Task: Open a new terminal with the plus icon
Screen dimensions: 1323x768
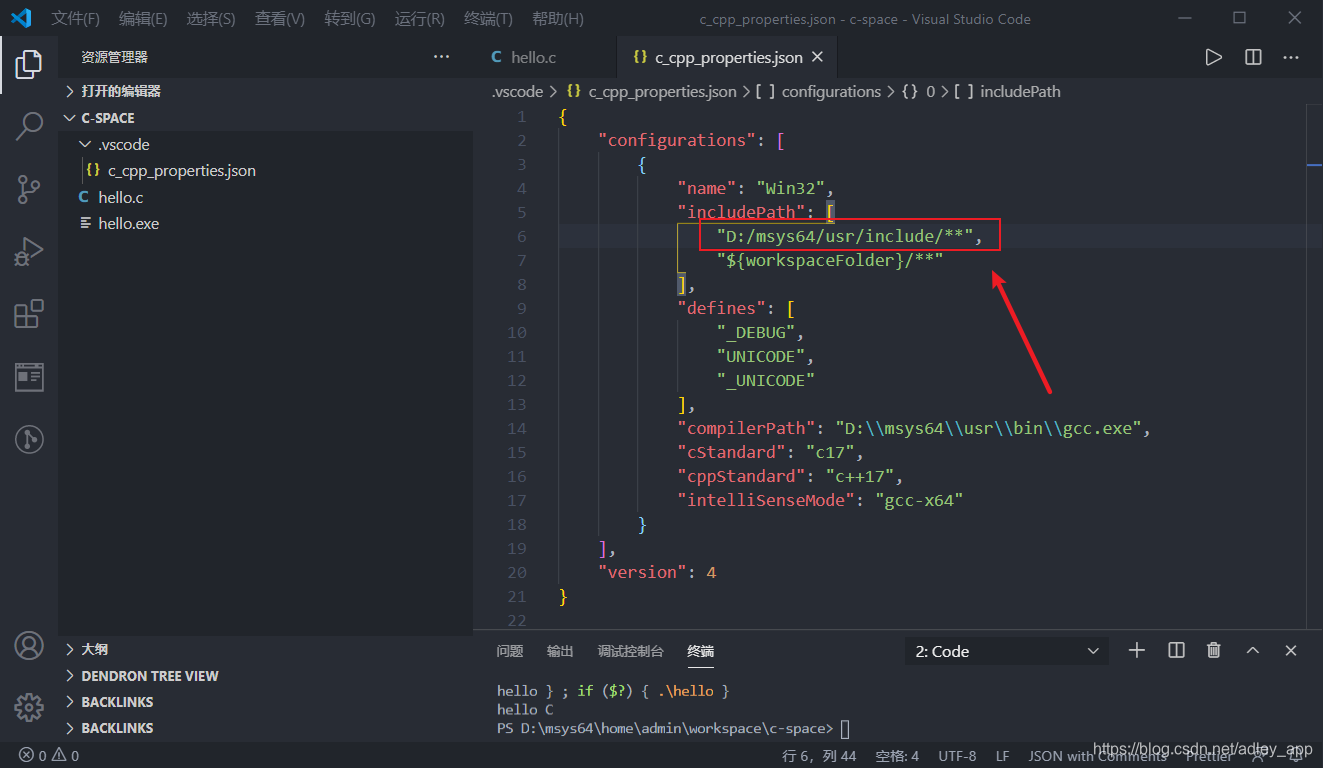Action: [x=1136, y=650]
